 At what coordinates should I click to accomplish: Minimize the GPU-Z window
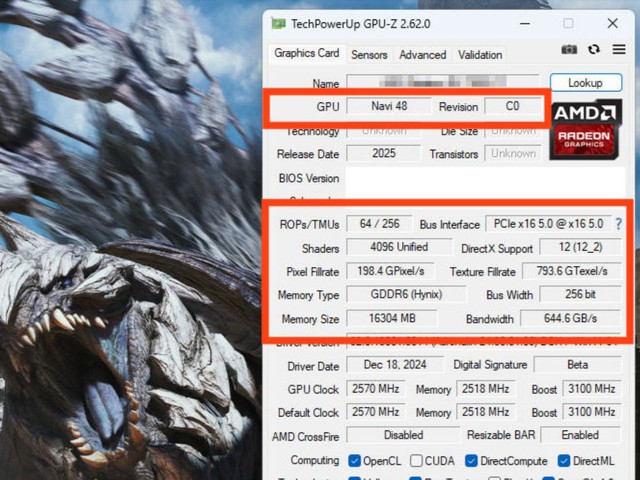click(525, 24)
